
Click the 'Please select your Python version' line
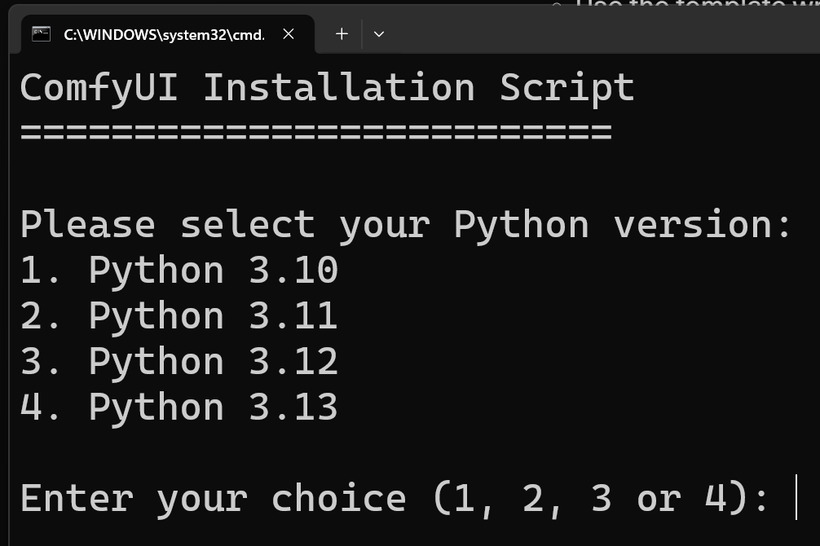point(405,225)
